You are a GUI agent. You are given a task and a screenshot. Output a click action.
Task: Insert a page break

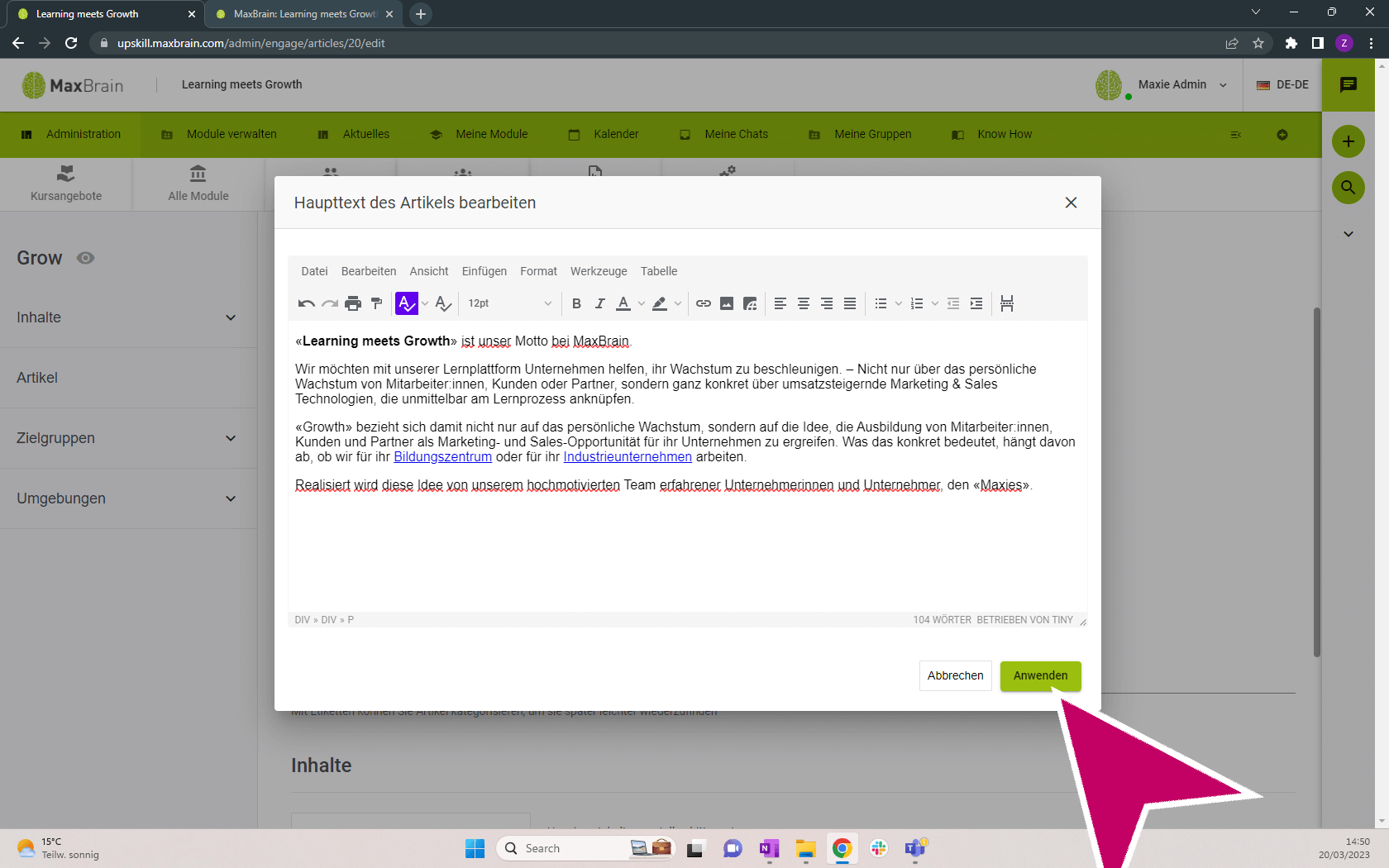(x=1007, y=303)
